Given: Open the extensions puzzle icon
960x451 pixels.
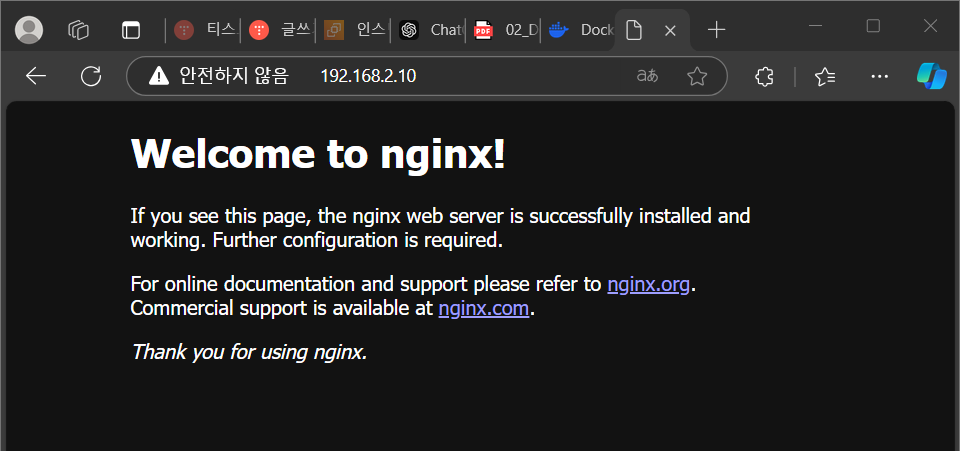Looking at the screenshot, I should coord(764,76).
